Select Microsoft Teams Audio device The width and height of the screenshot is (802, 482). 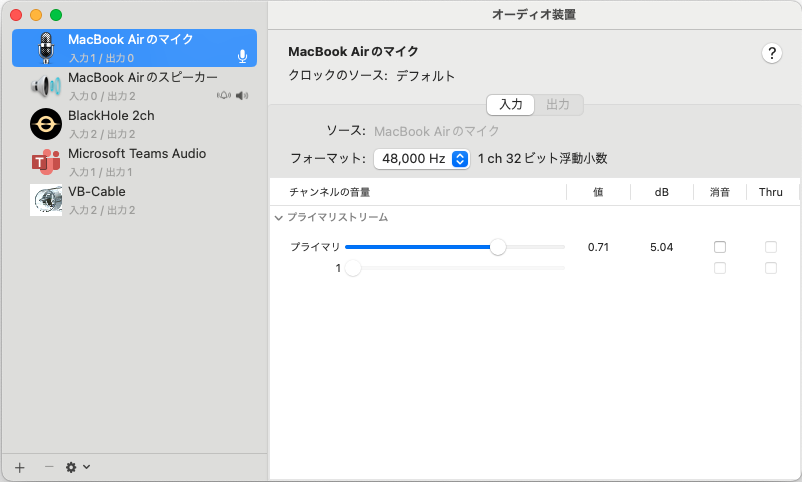pyautogui.click(x=135, y=162)
